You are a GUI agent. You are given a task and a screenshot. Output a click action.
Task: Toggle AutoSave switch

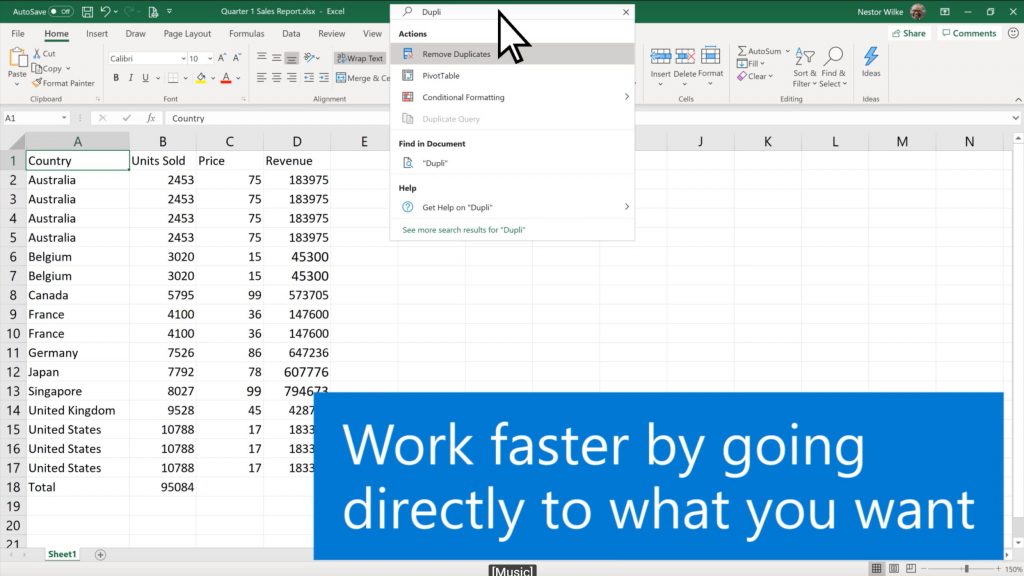[x=61, y=12]
